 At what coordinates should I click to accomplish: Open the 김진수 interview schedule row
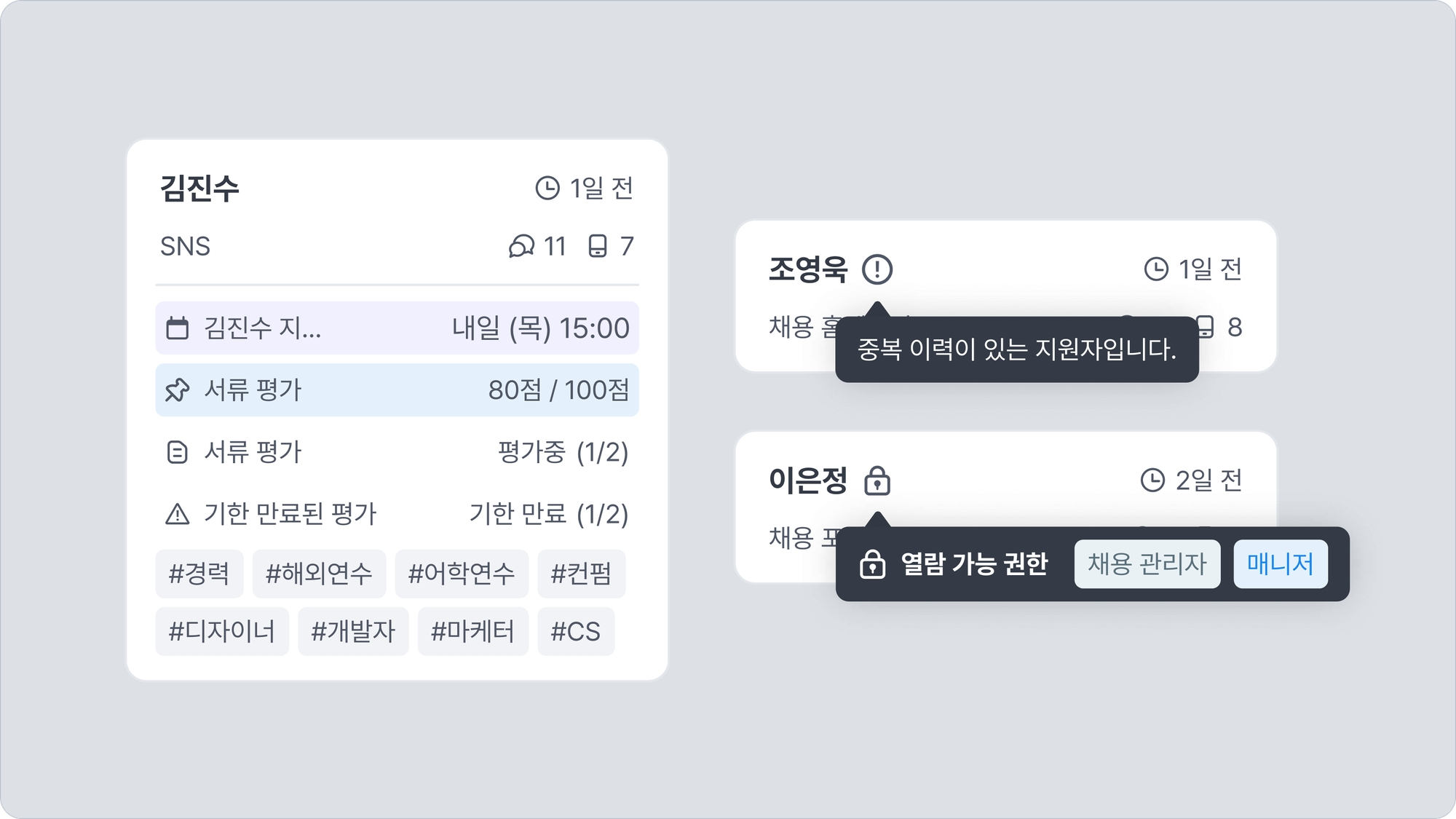(x=397, y=328)
